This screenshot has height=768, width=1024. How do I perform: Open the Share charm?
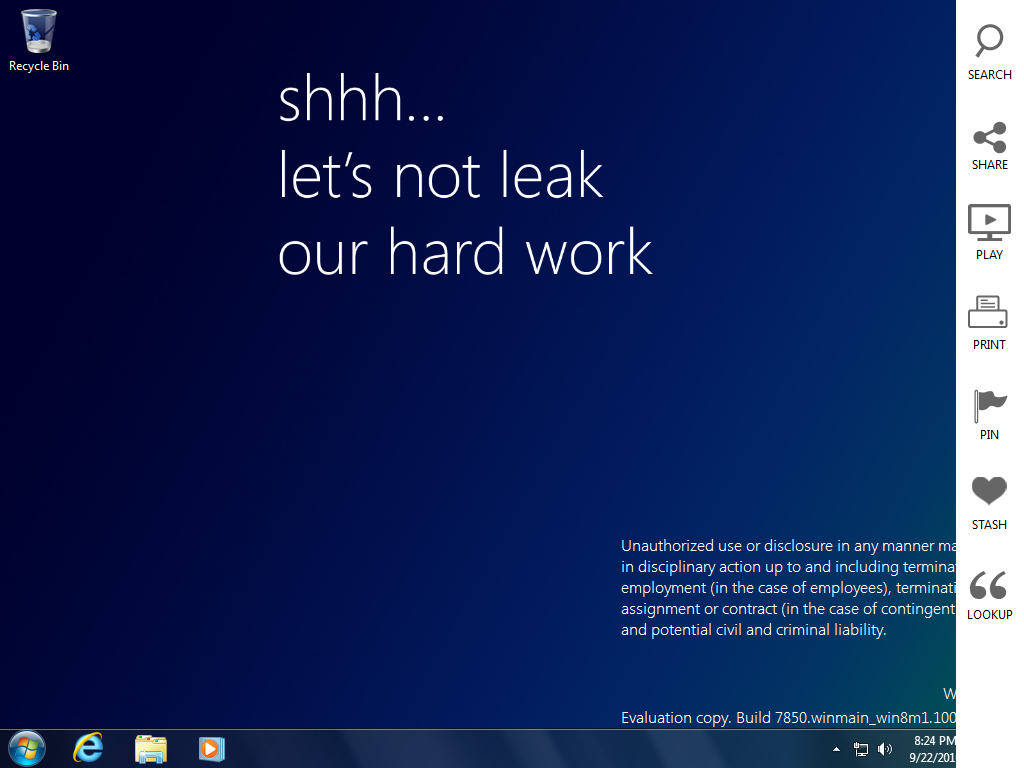pos(989,146)
